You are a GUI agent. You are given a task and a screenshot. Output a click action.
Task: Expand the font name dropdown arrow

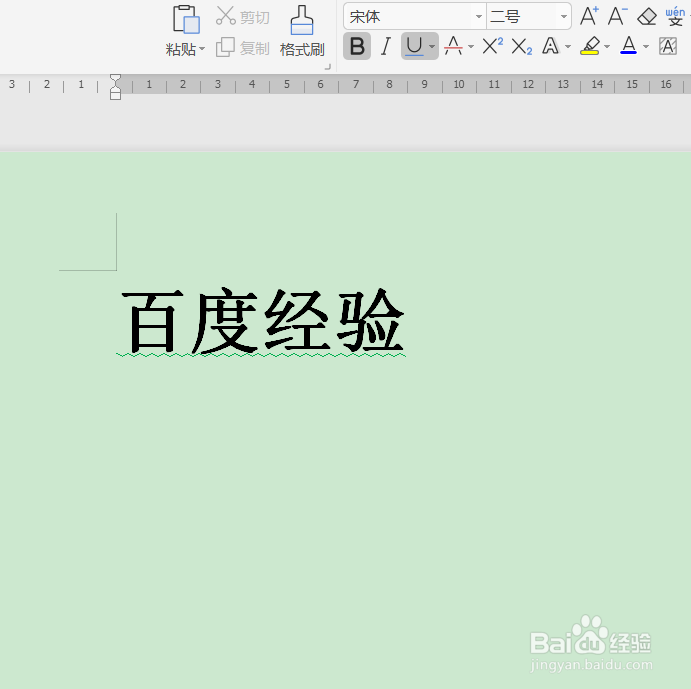[479, 17]
